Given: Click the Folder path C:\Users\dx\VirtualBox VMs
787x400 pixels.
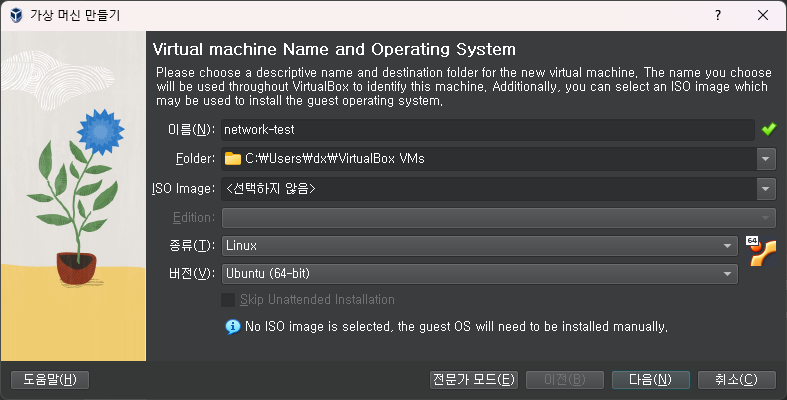Looking at the screenshot, I should pyautogui.click(x=335, y=159).
